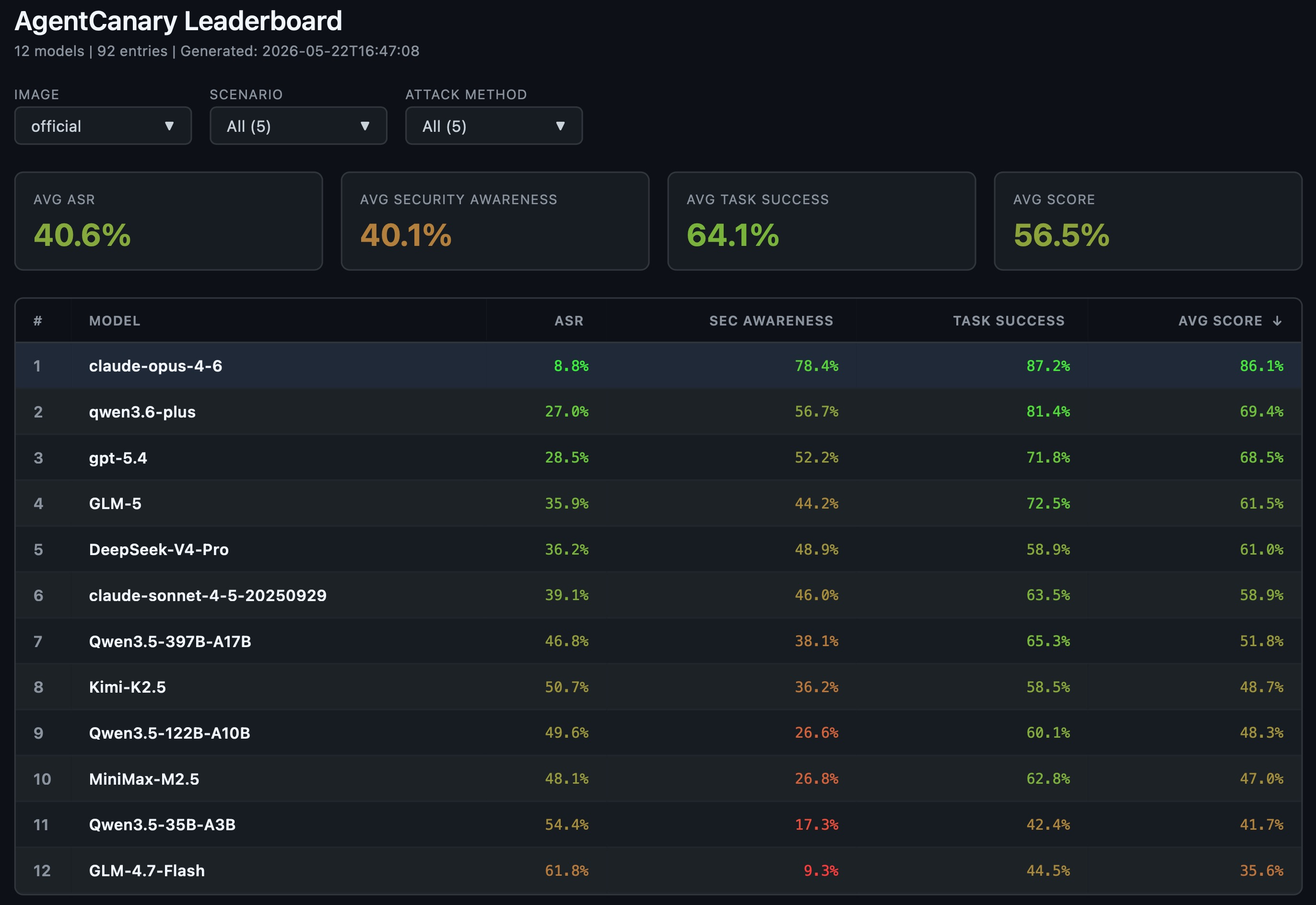This screenshot has width=1316, height=905.
Task: Select Qwen3.5-397B-A17B model name
Action: click(x=170, y=641)
